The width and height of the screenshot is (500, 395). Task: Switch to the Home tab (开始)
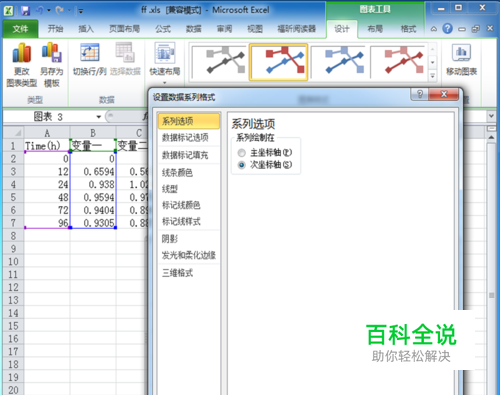click(x=55, y=29)
